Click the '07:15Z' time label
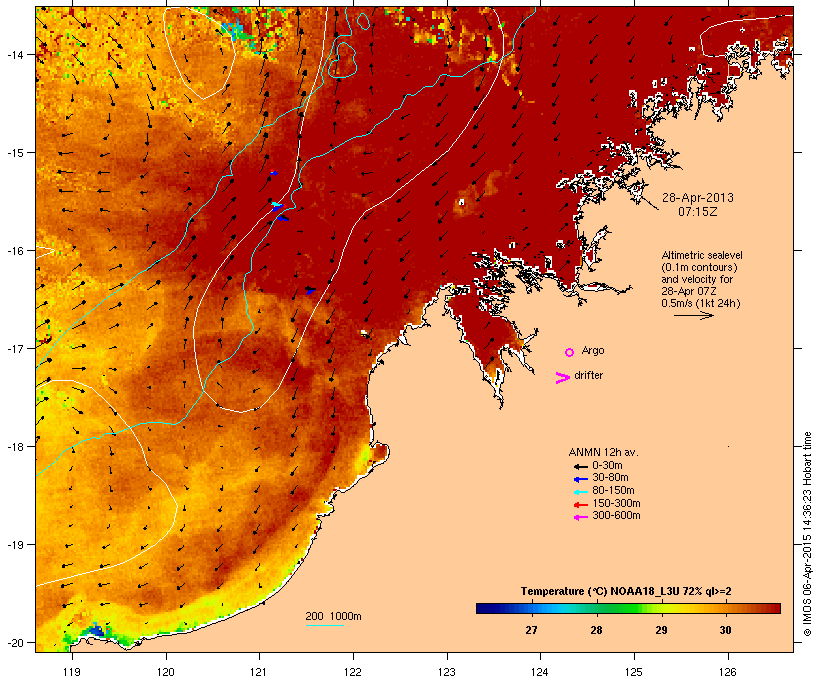820x680 pixels. coord(698,212)
